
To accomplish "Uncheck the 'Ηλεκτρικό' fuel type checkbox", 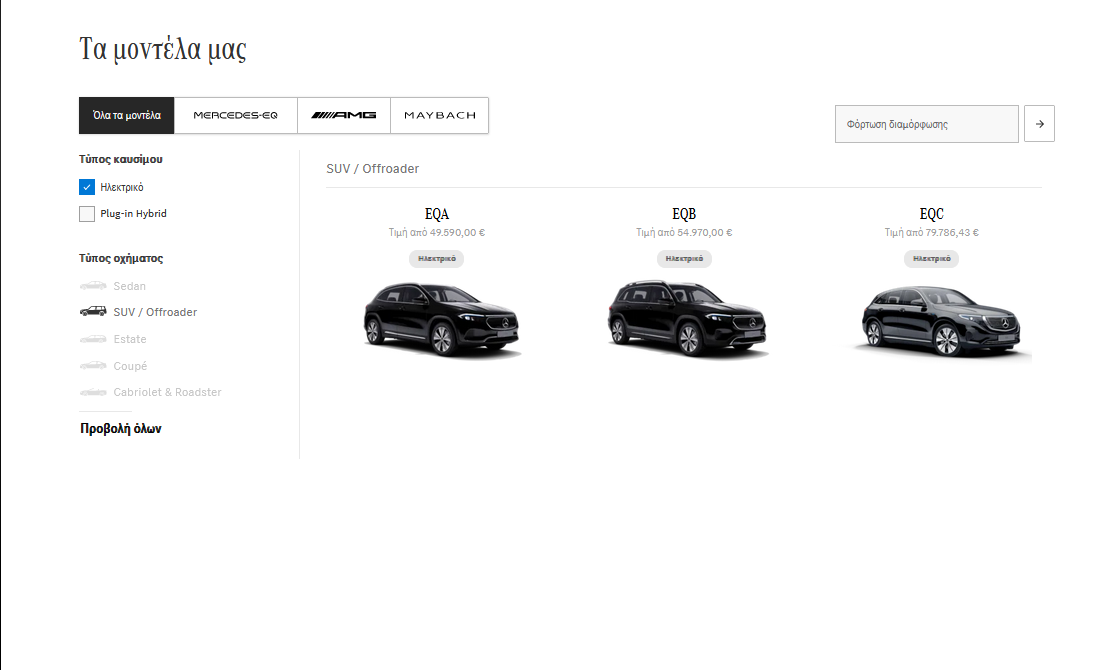I will pyautogui.click(x=87, y=187).
